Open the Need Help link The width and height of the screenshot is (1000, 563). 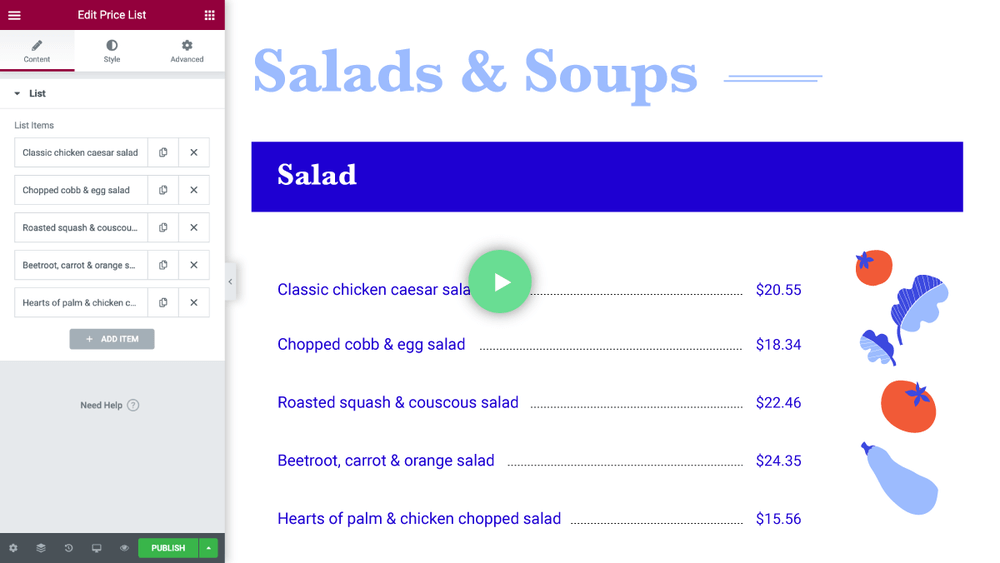click(x=109, y=406)
